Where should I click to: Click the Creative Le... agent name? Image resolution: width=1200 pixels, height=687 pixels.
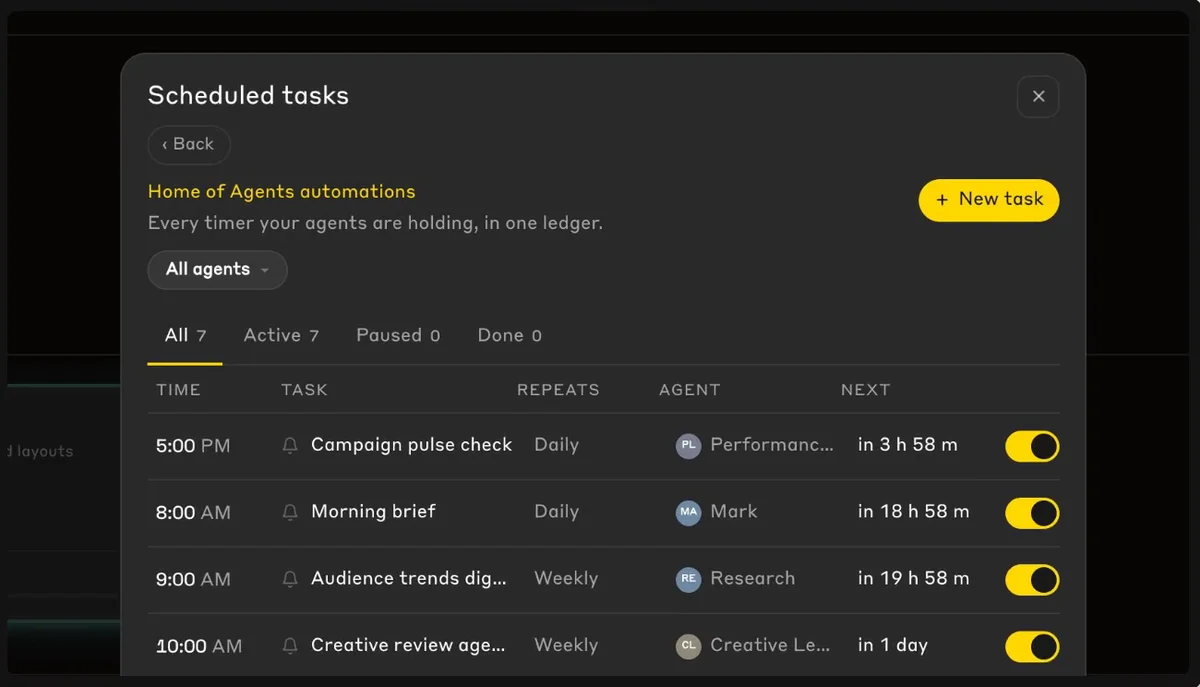[770, 645]
